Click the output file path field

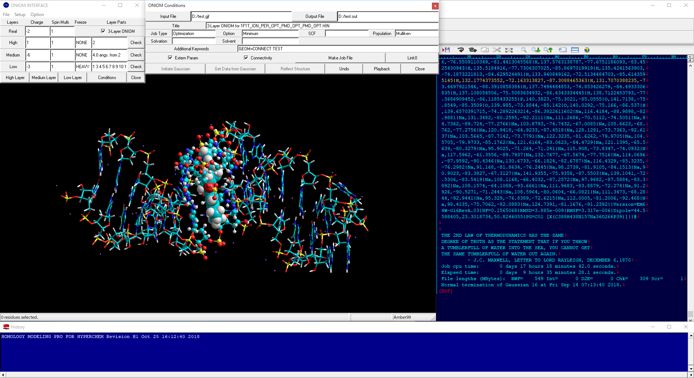[388, 16]
